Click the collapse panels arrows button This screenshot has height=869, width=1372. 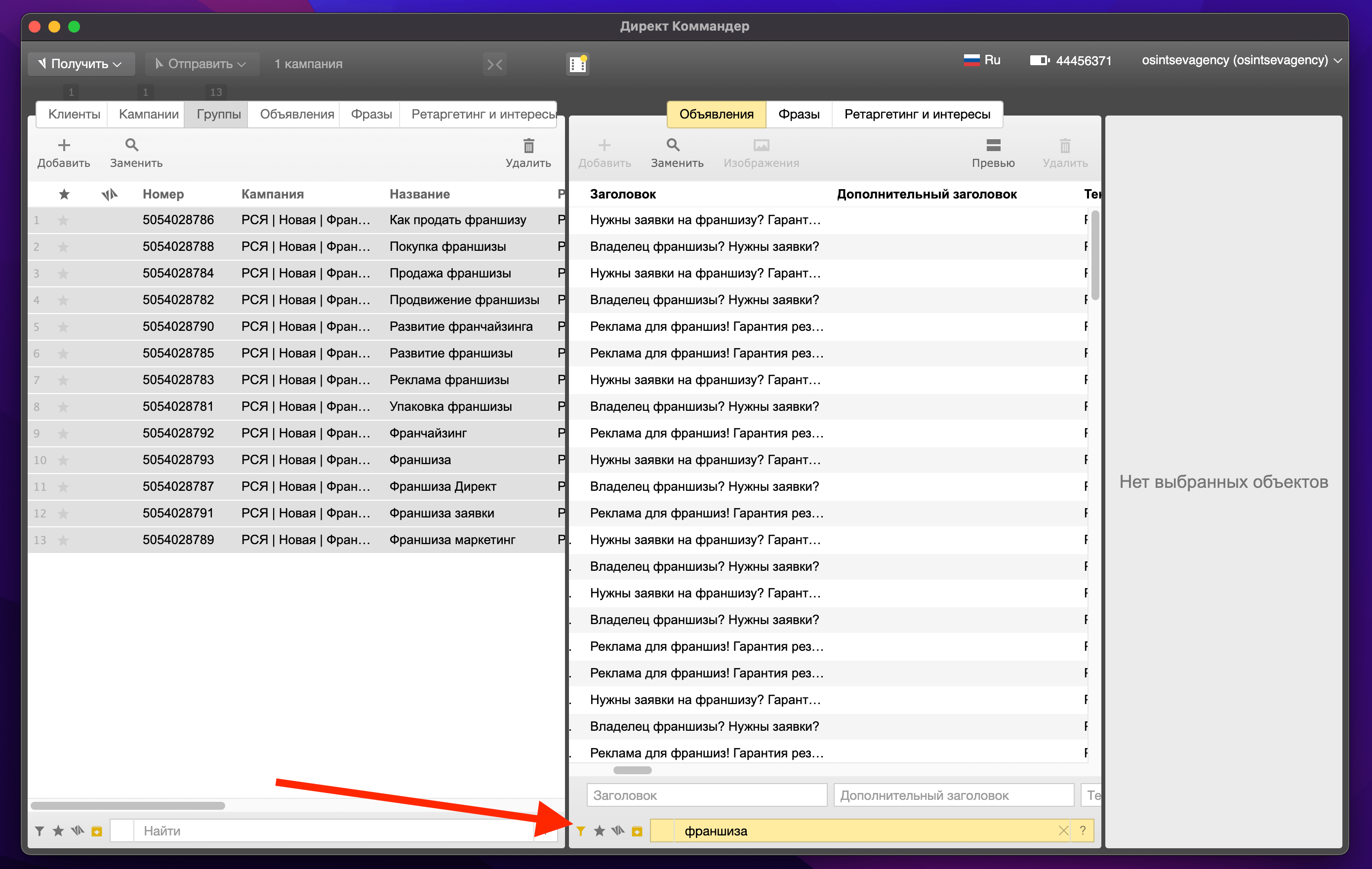pos(494,64)
